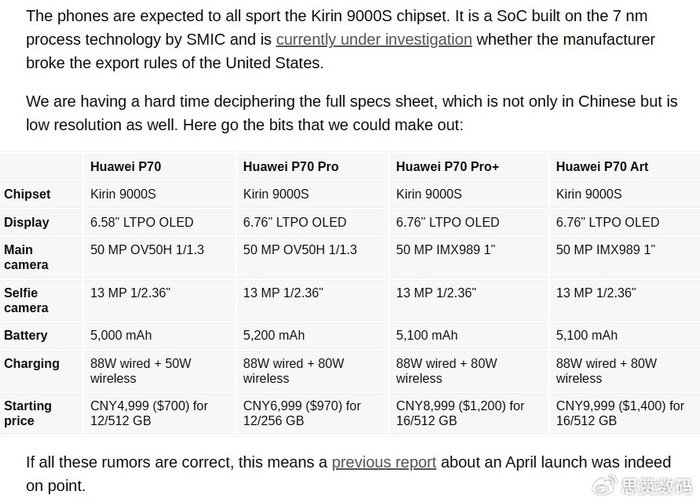The image size is (700, 502).
Task: Select the Huawei P70 Art column header
Action: point(602,166)
